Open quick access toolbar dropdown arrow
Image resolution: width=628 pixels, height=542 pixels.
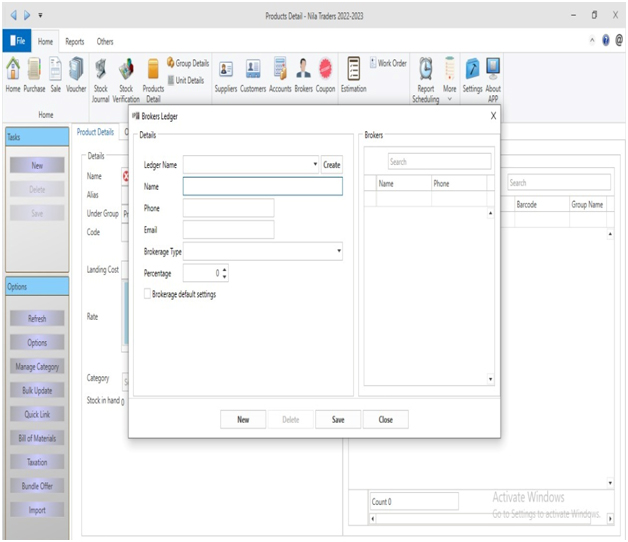pos(40,15)
